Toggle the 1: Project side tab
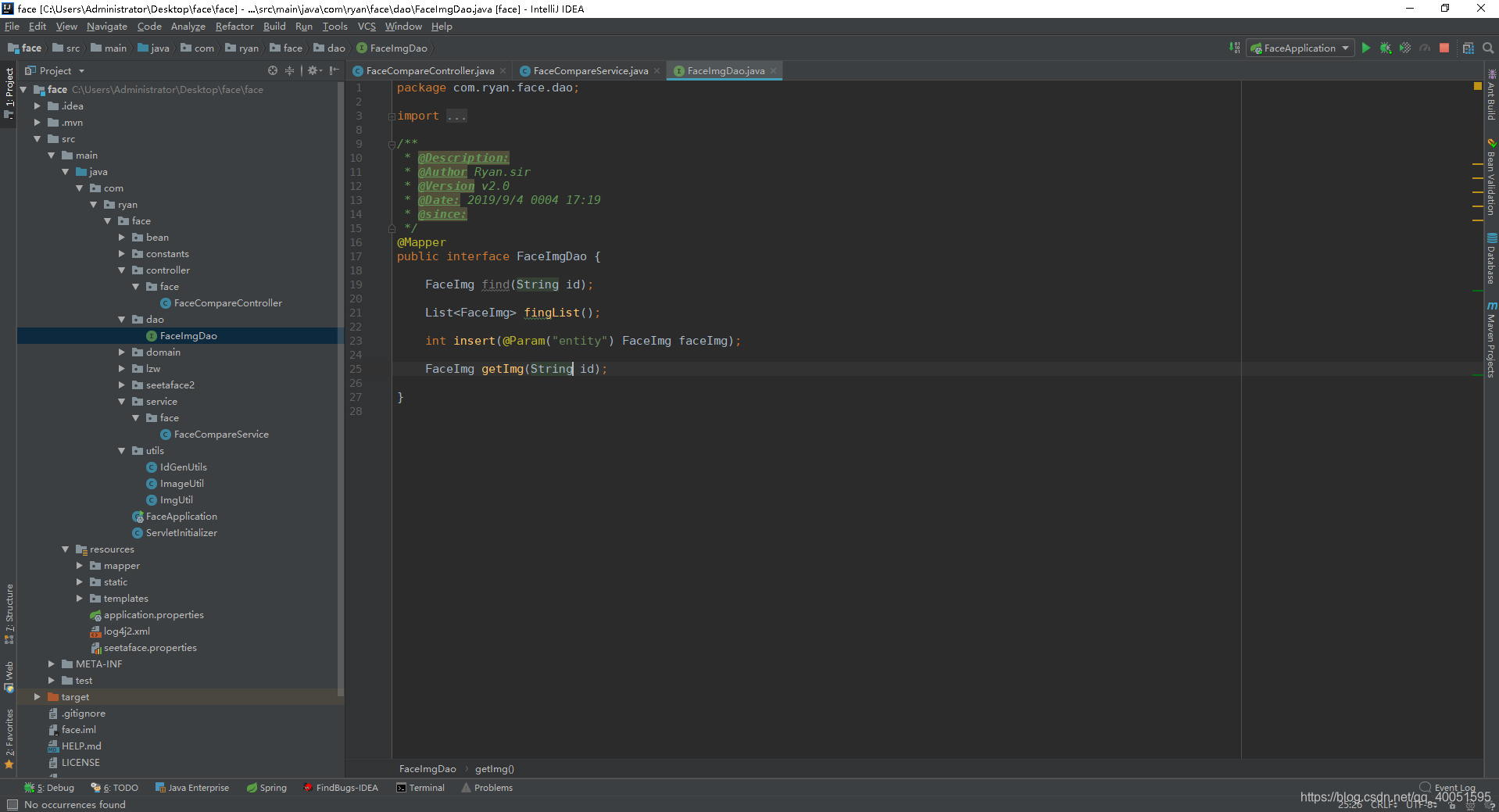 (9, 92)
